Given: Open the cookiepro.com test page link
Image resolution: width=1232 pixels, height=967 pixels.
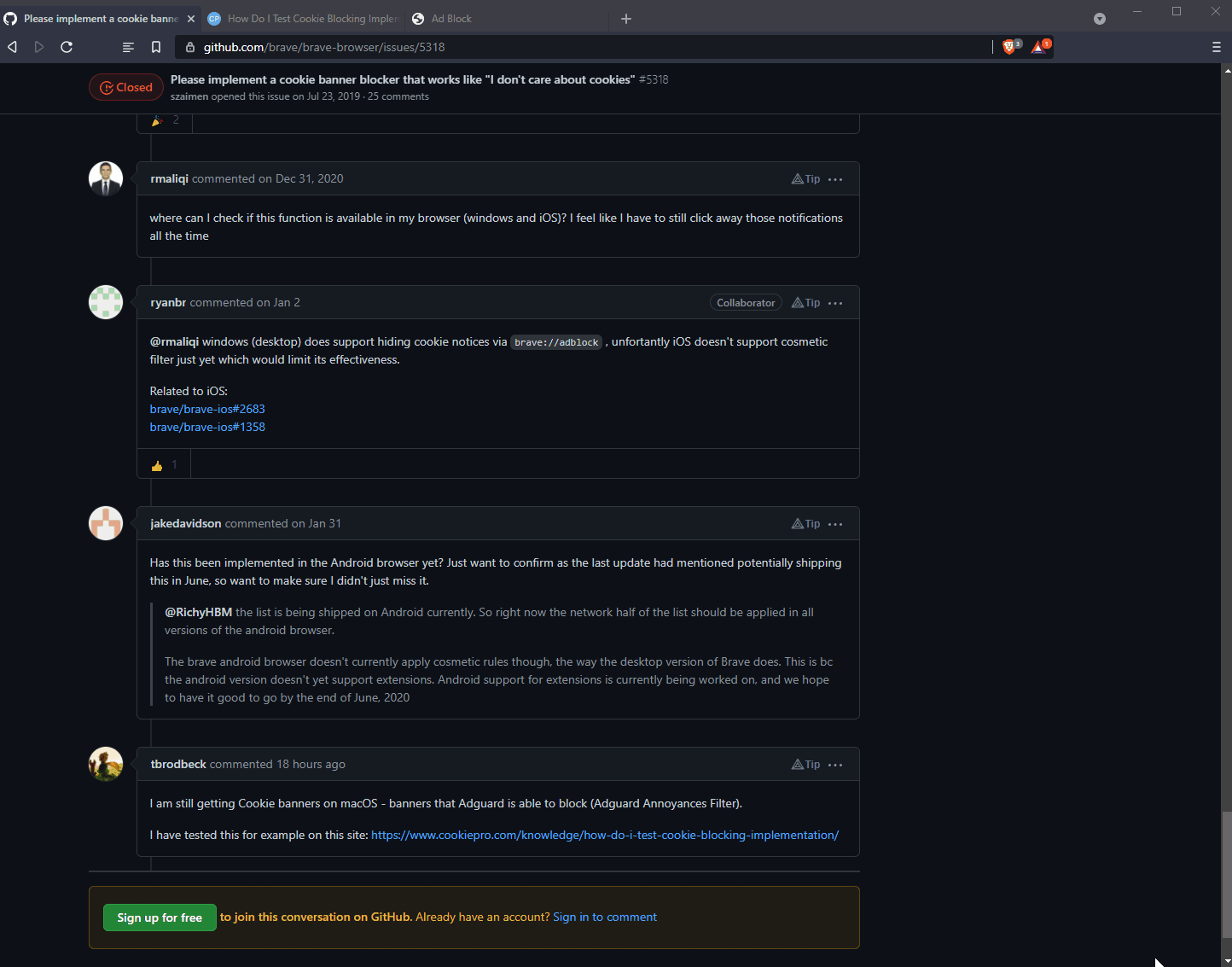Looking at the screenshot, I should [x=605, y=835].
